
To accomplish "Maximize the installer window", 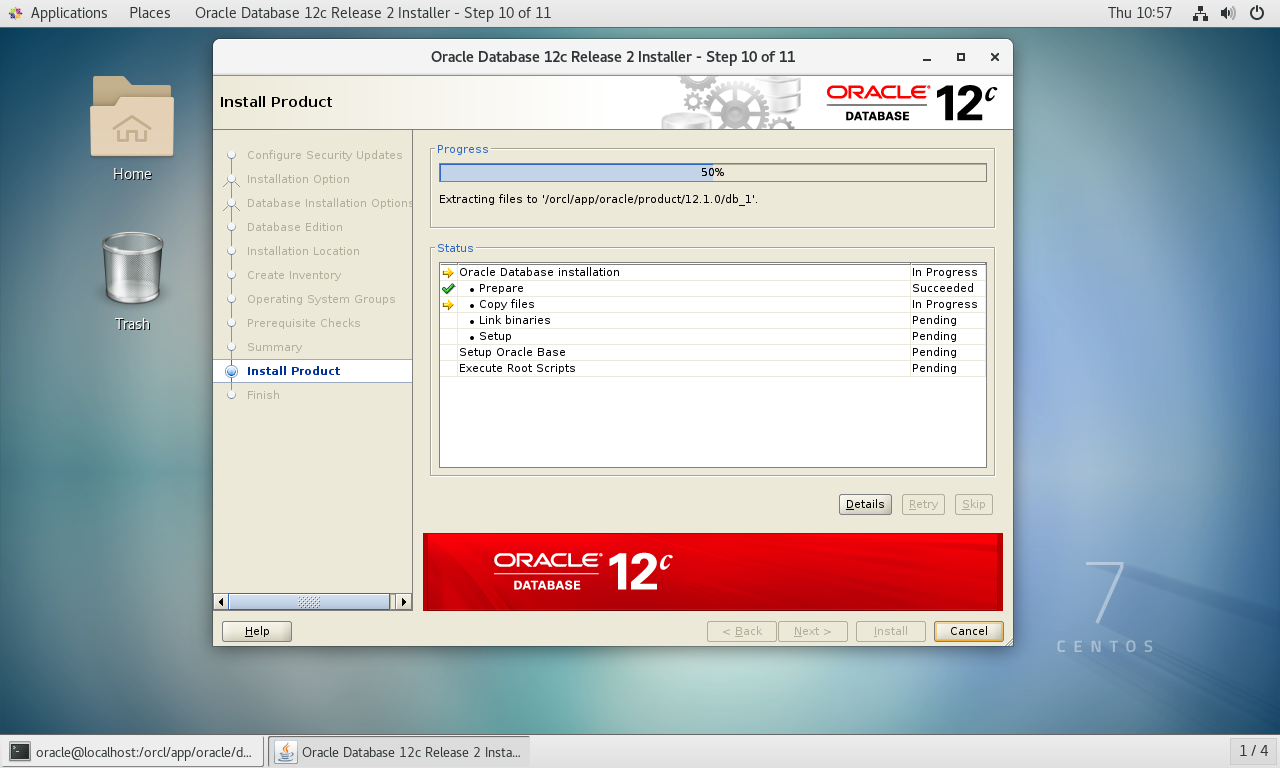I will tap(961, 57).
